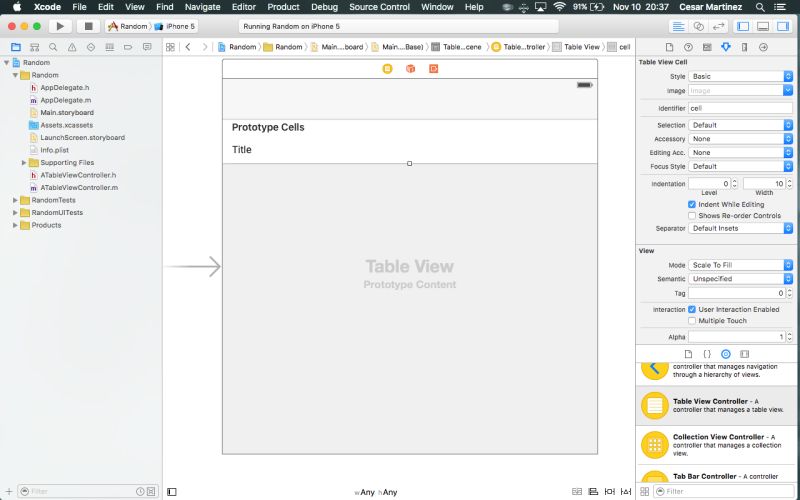This screenshot has width=800, height=500.
Task: Open the Source Control menu
Action: tap(379, 7)
